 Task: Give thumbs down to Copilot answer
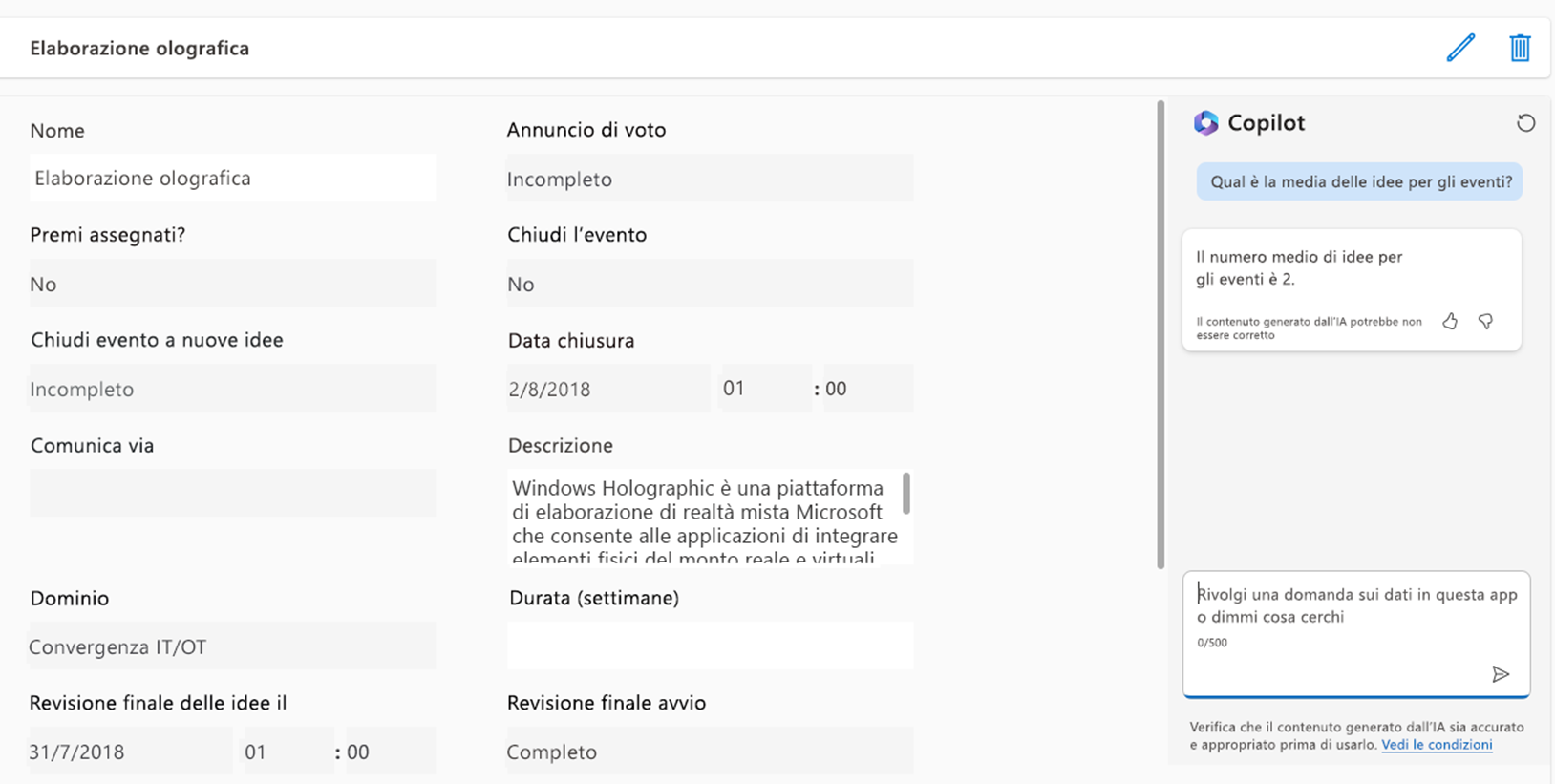point(1485,322)
